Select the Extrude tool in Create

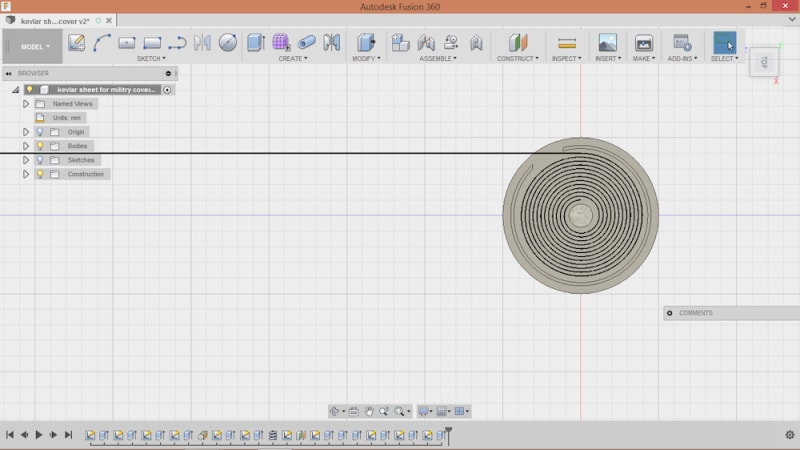coord(256,42)
